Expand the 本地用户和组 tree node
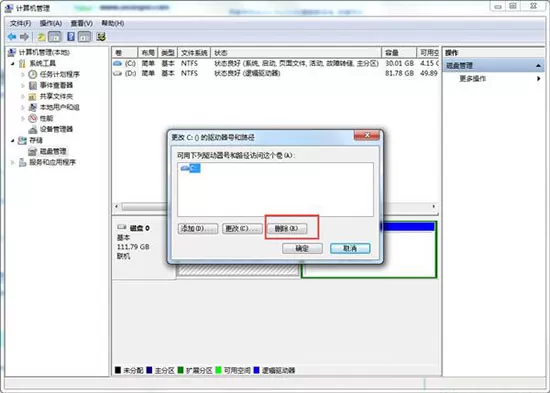550x393 pixels. [23, 107]
